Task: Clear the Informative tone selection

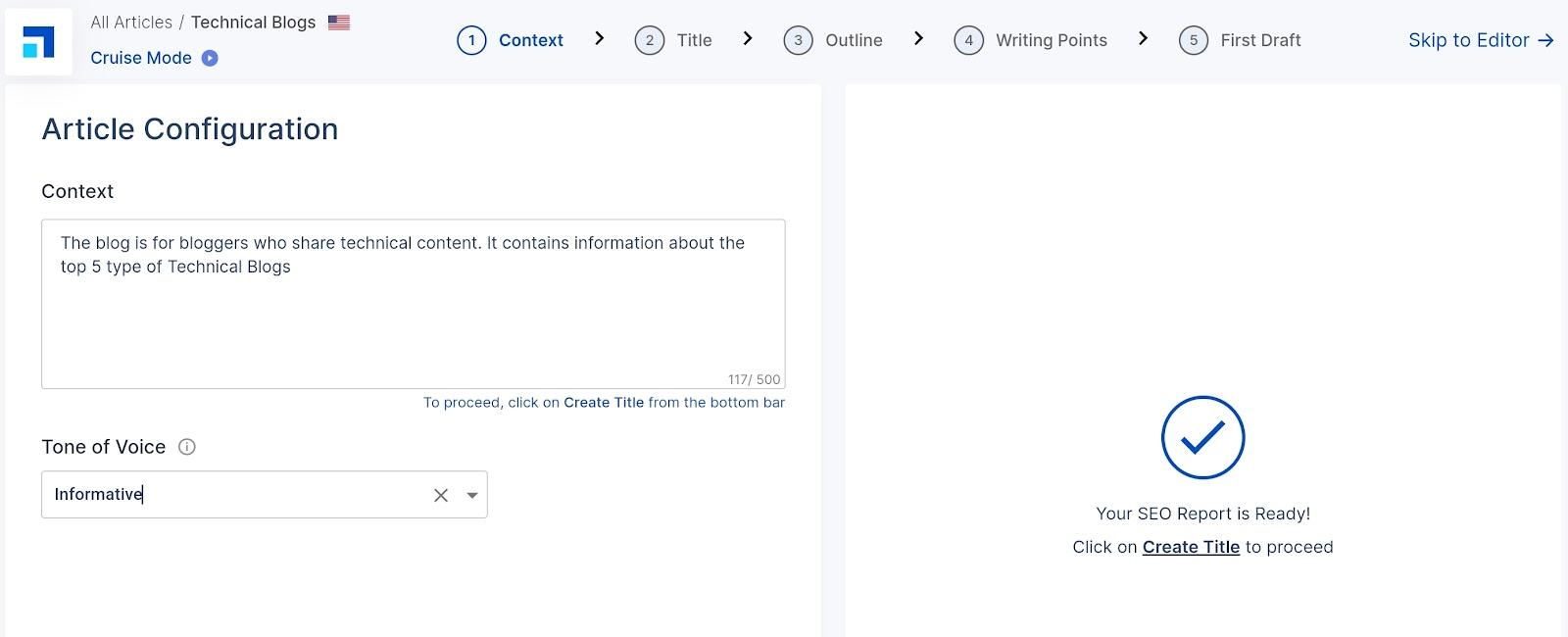Action: pyautogui.click(x=441, y=495)
